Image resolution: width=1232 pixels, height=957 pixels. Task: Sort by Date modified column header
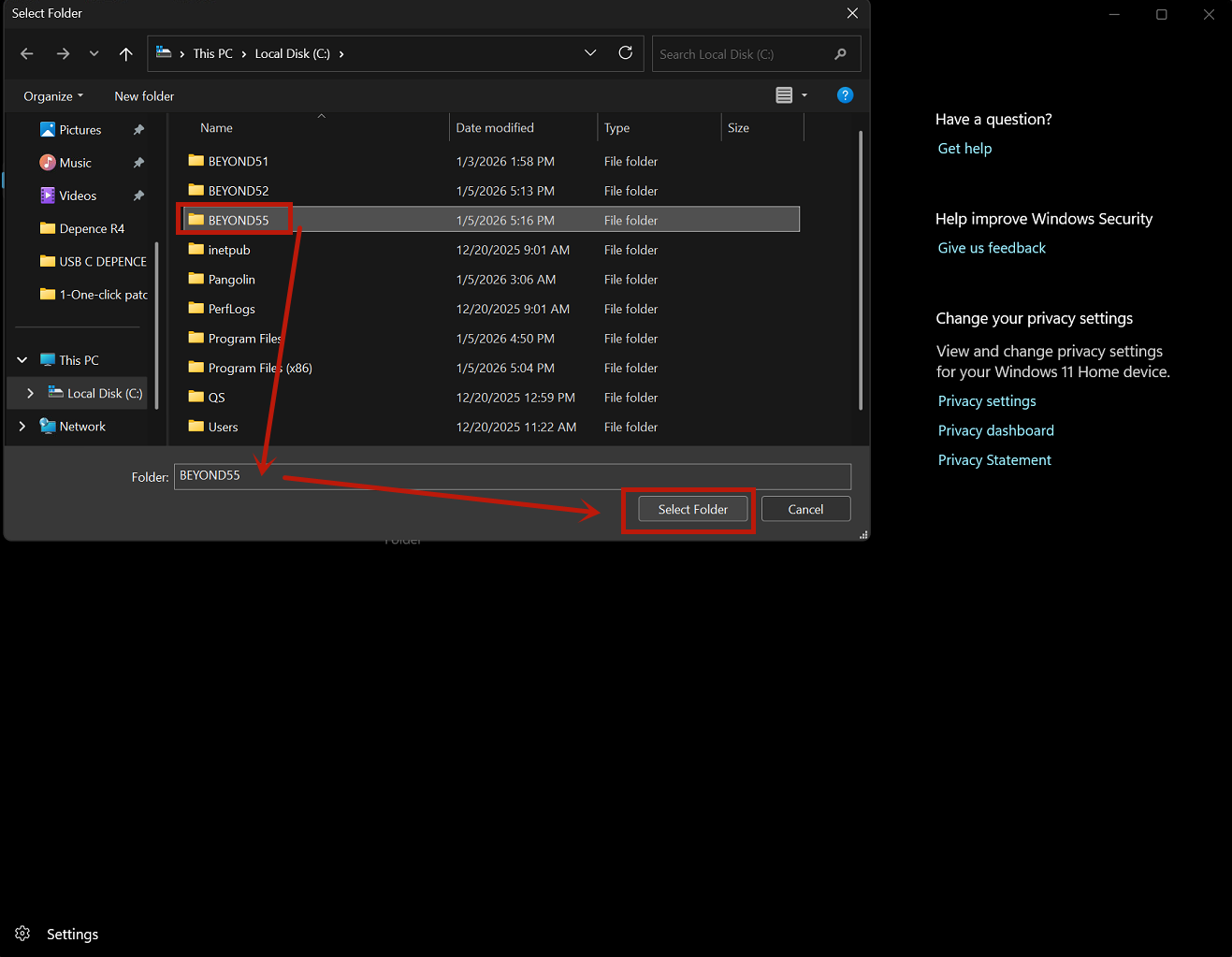pyautogui.click(x=495, y=128)
